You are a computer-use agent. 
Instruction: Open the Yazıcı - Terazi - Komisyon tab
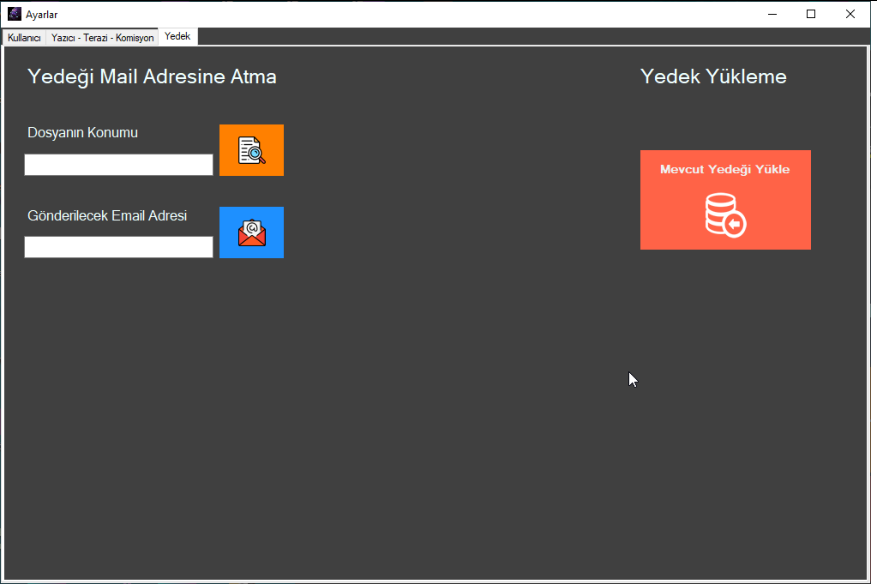pyautogui.click(x=102, y=37)
